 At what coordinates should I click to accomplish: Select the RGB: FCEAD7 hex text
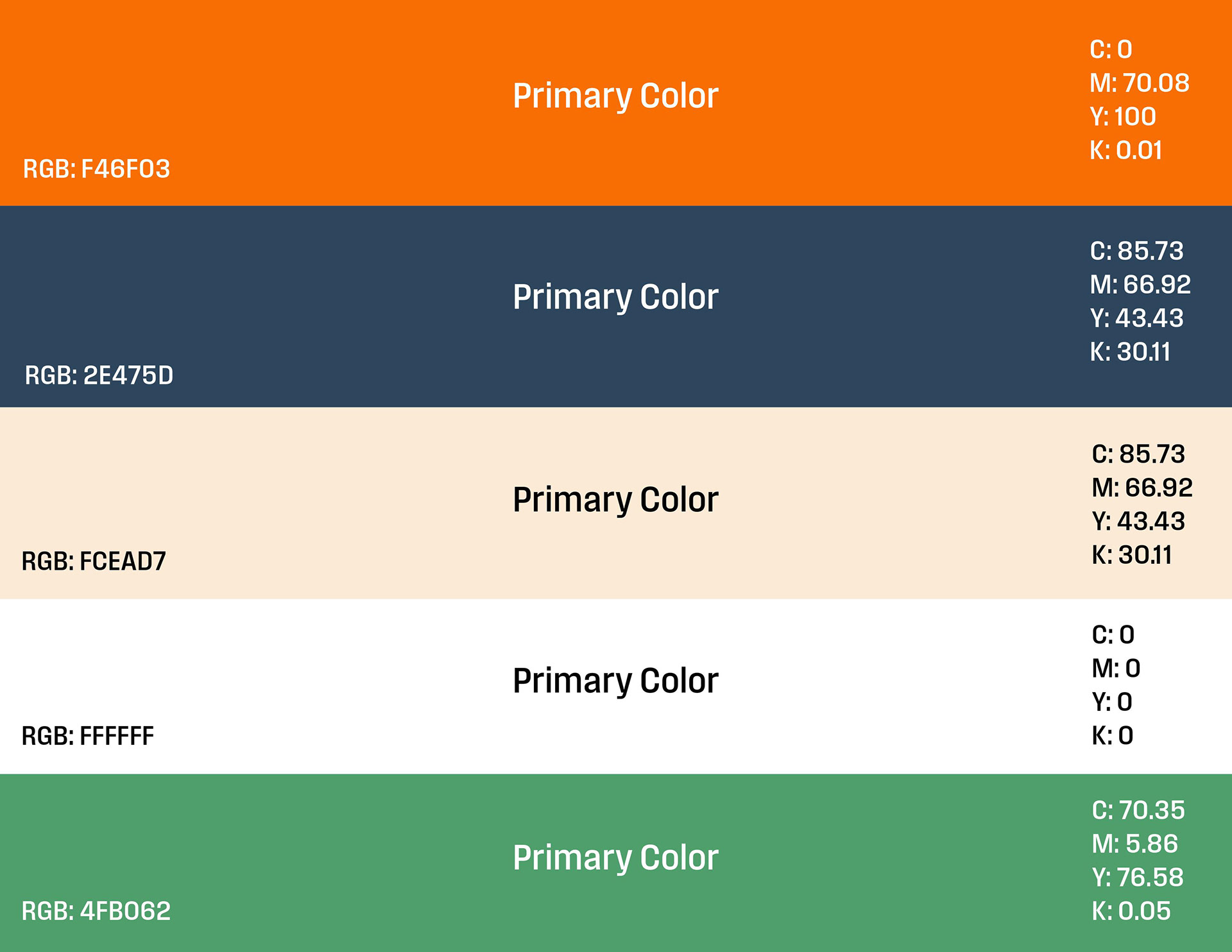point(94,561)
